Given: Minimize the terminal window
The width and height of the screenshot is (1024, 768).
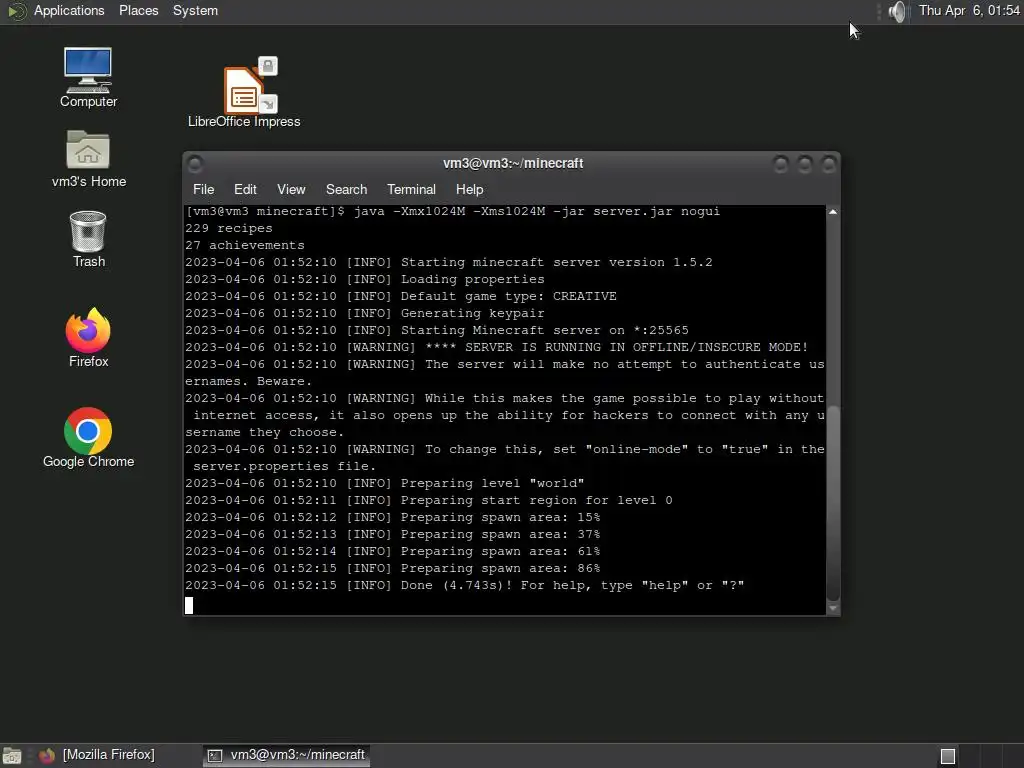Looking at the screenshot, I should (x=780, y=164).
